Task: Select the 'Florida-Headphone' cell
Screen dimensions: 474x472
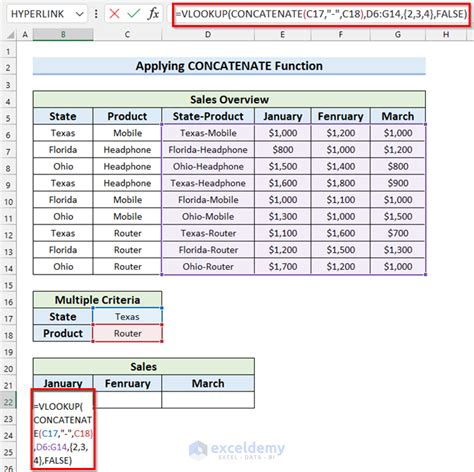Action: pos(208,150)
